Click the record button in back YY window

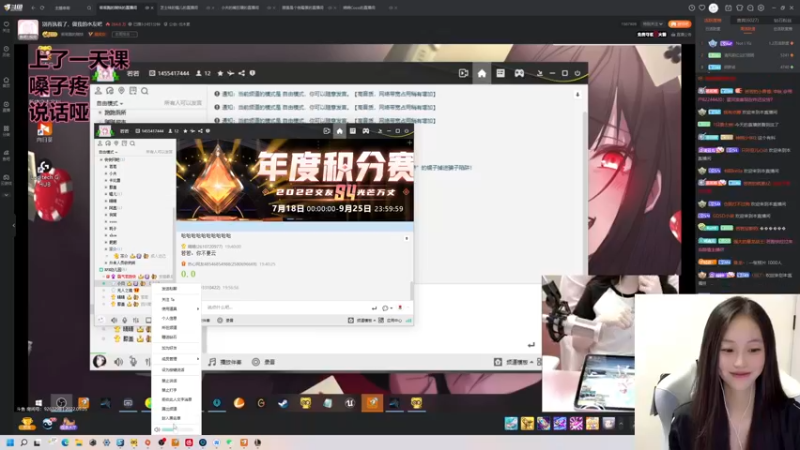click(x=263, y=362)
